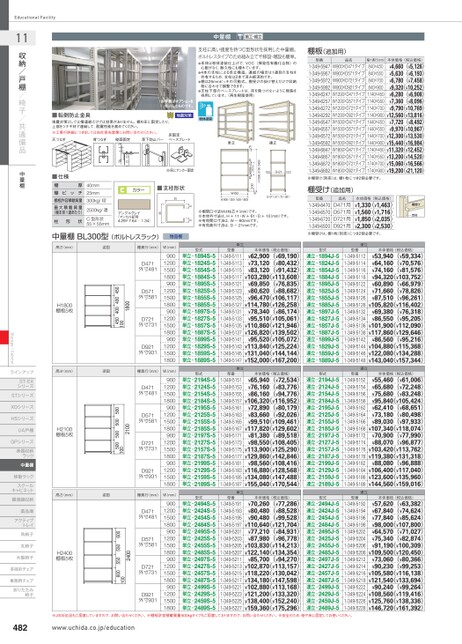Image resolution: width=462 pixels, height=644 pixels.
Task: Click the price ¥152,000 cell
Action: point(257,360)
